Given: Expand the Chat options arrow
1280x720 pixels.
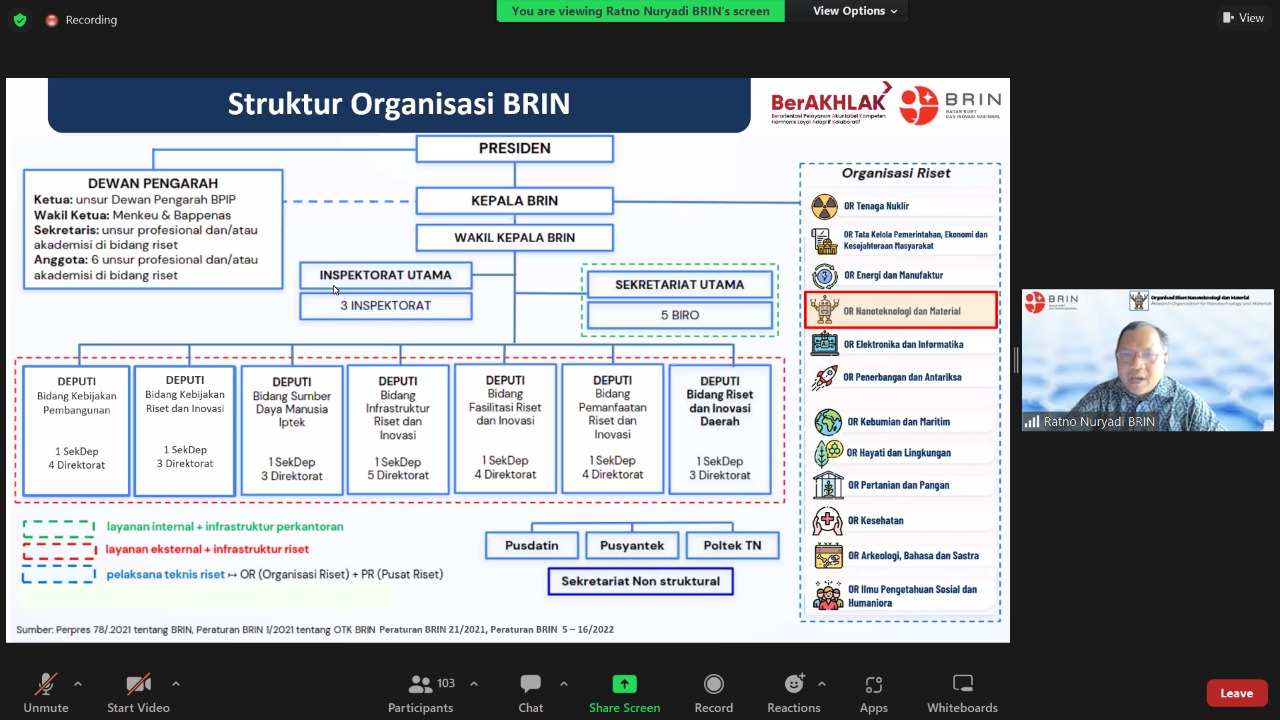Looking at the screenshot, I should pos(564,684).
